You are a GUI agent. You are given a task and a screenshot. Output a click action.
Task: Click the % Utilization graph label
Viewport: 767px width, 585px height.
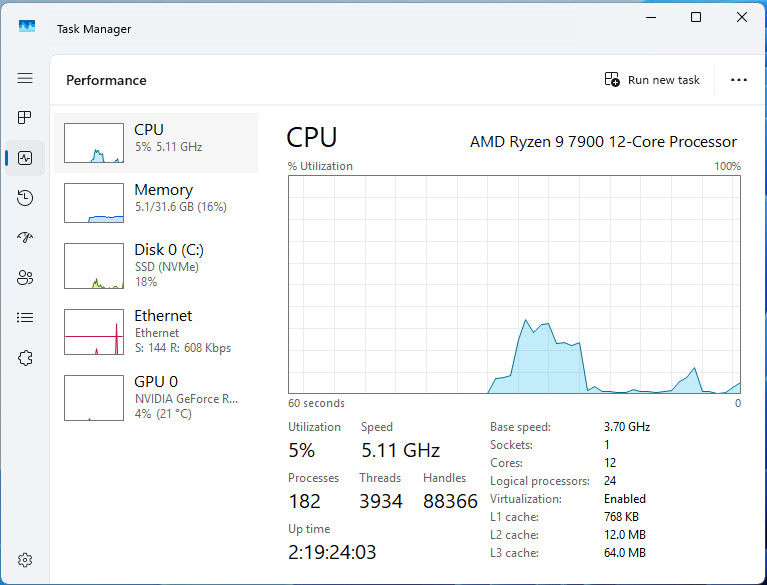point(320,166)
